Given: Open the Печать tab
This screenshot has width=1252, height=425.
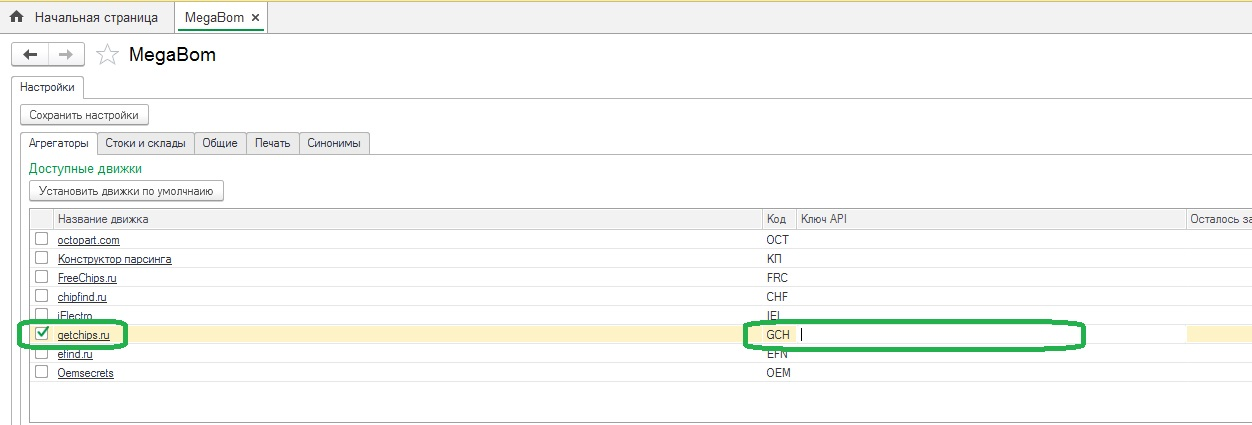Looking at the screenshot, I should pyautogui.click(x=272, y=143).
